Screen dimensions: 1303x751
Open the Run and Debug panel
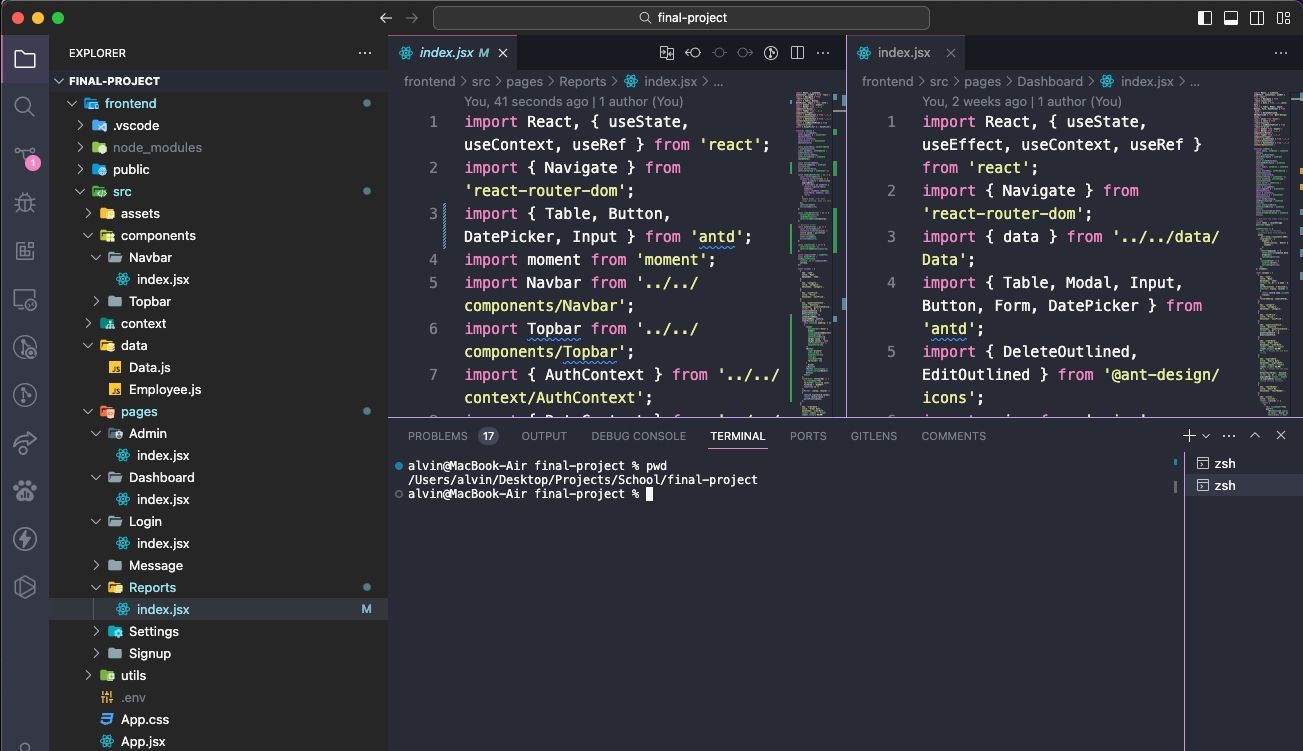26,202
